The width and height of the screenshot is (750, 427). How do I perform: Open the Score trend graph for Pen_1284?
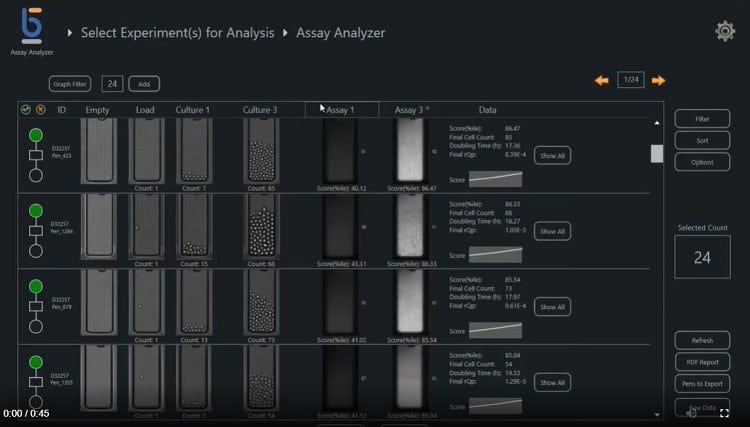tap(496, 255)
